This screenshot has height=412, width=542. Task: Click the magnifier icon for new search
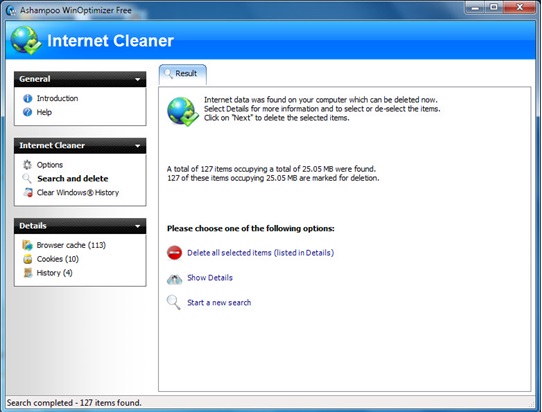(174, 302)
